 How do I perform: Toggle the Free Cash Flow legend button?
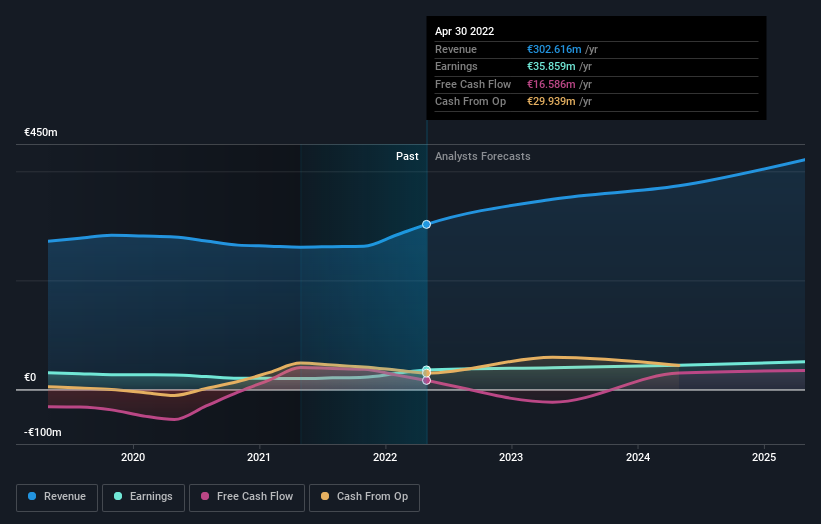click(247, 497)
